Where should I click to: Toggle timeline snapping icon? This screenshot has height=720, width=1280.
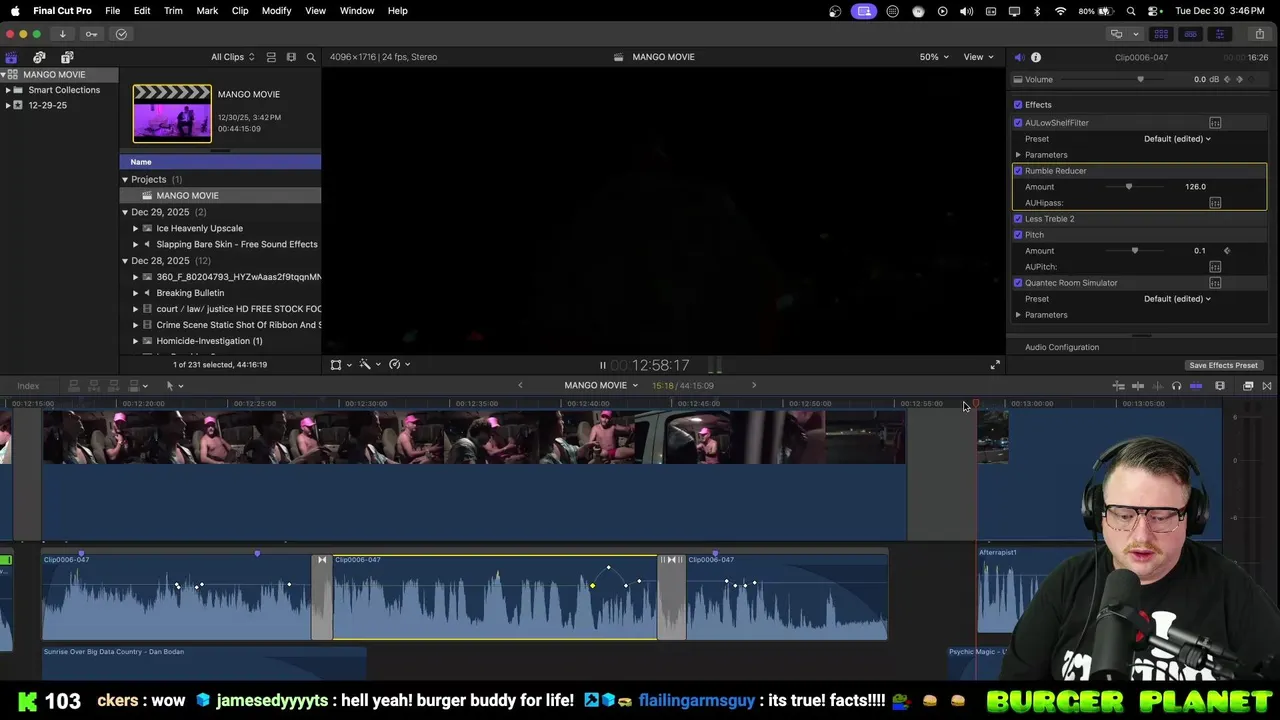[x=1196, y=386]
